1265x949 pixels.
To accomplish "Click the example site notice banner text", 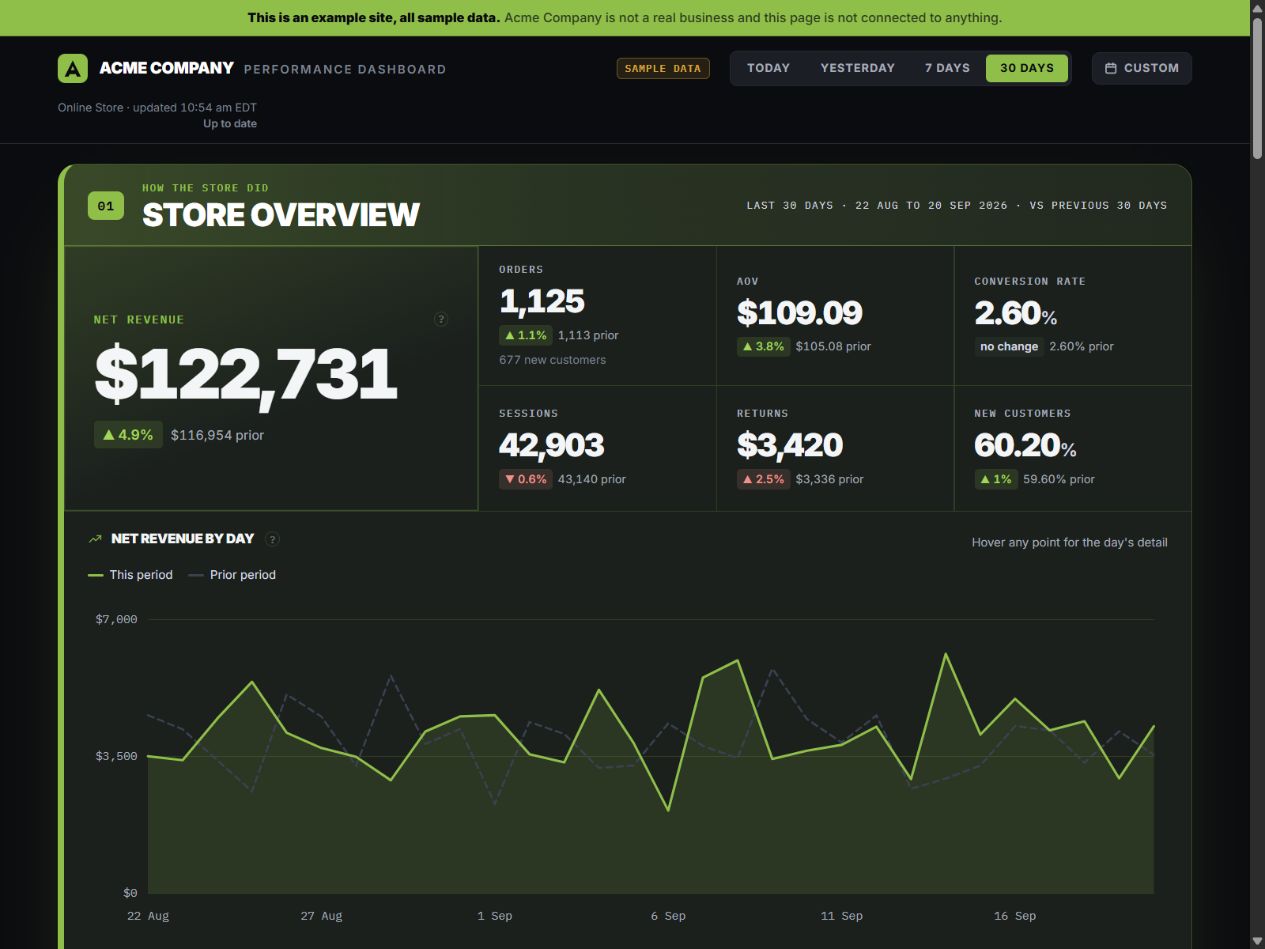I will (x=625, y=18).
